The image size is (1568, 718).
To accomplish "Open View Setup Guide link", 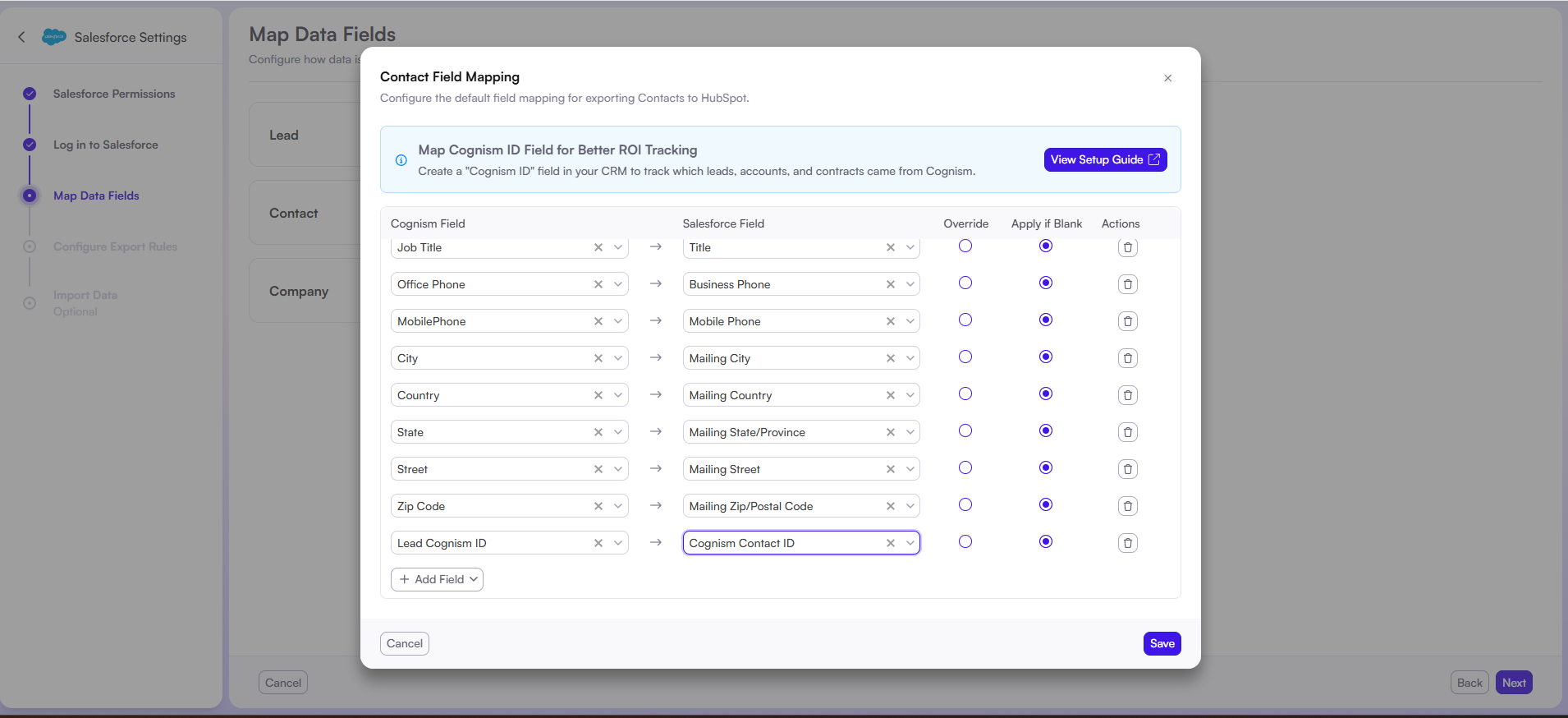I will coord(1105,159).
